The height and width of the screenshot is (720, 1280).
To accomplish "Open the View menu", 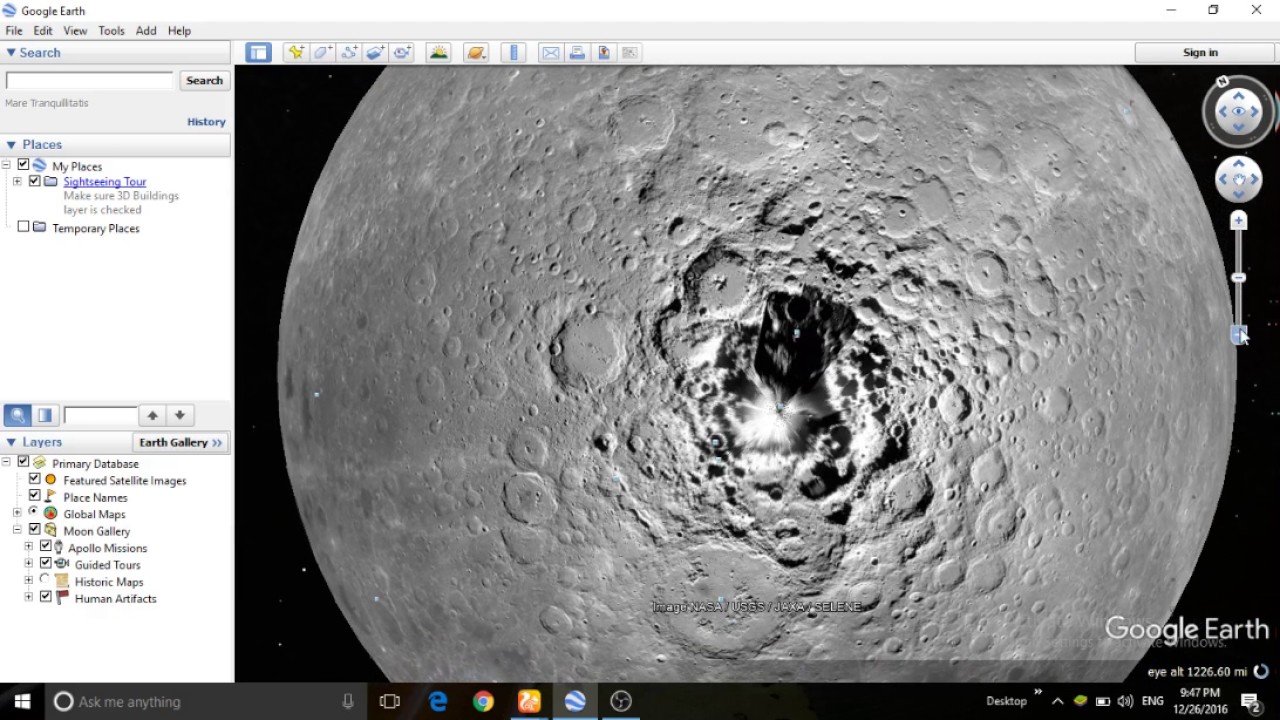I will pos(75,31).
